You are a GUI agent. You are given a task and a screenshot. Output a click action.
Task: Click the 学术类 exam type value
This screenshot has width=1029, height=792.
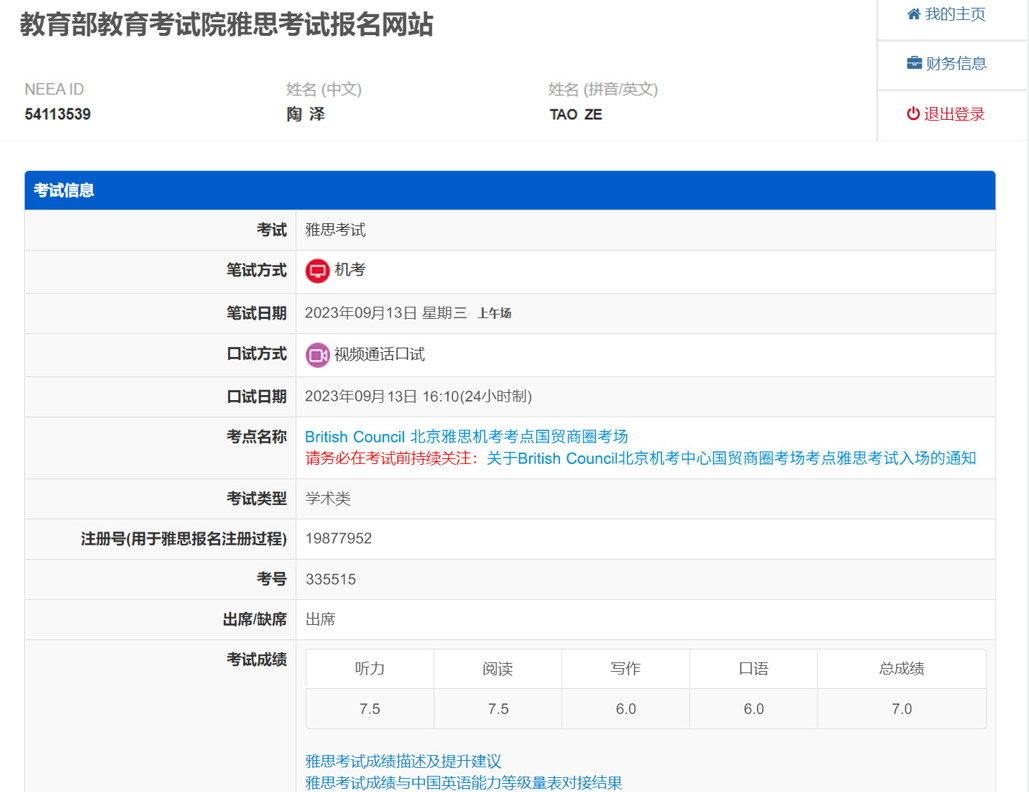pyautogui.click(x=328, y=499)
